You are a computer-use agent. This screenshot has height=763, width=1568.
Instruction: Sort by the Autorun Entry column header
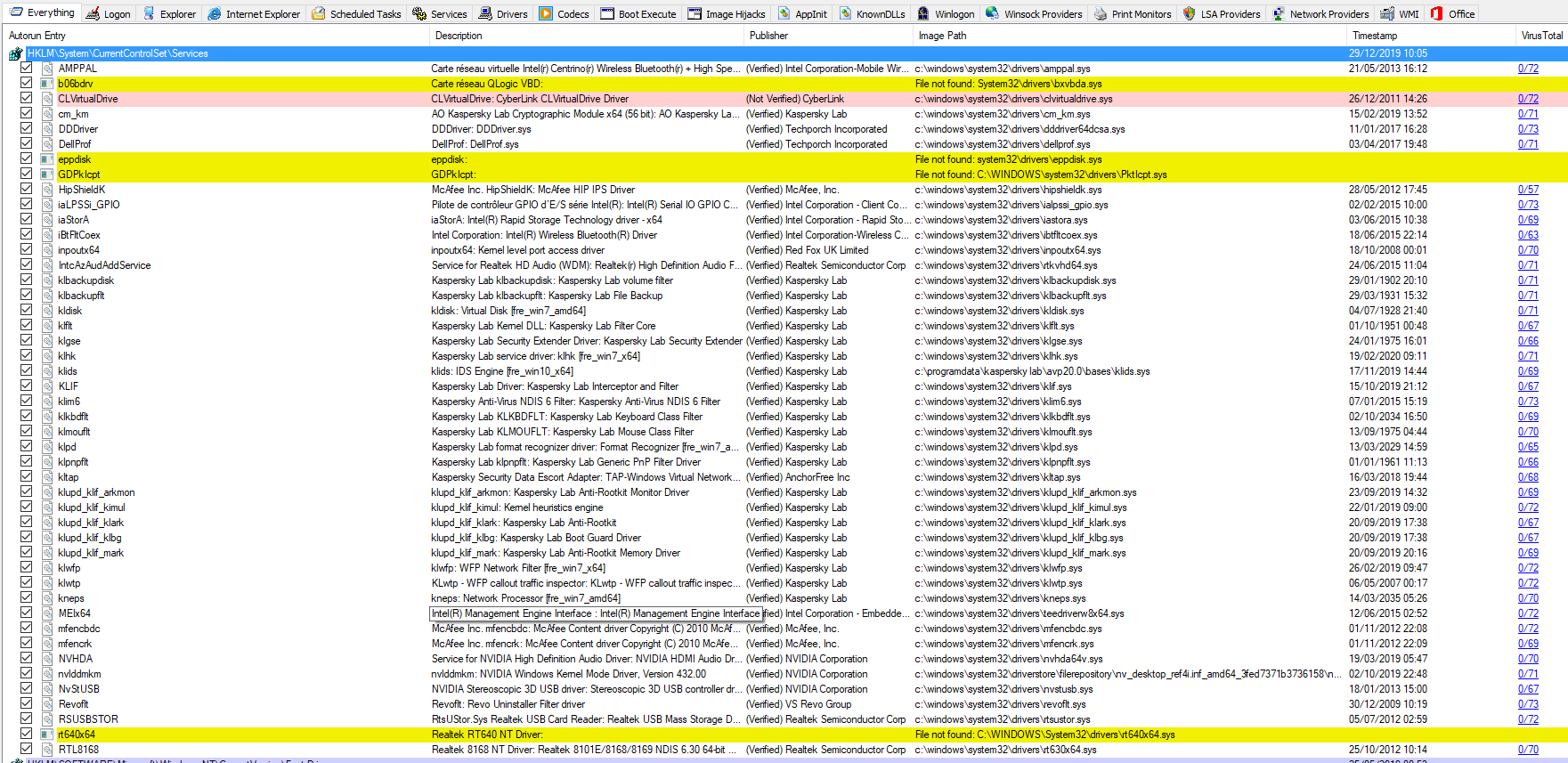(216, 36)
